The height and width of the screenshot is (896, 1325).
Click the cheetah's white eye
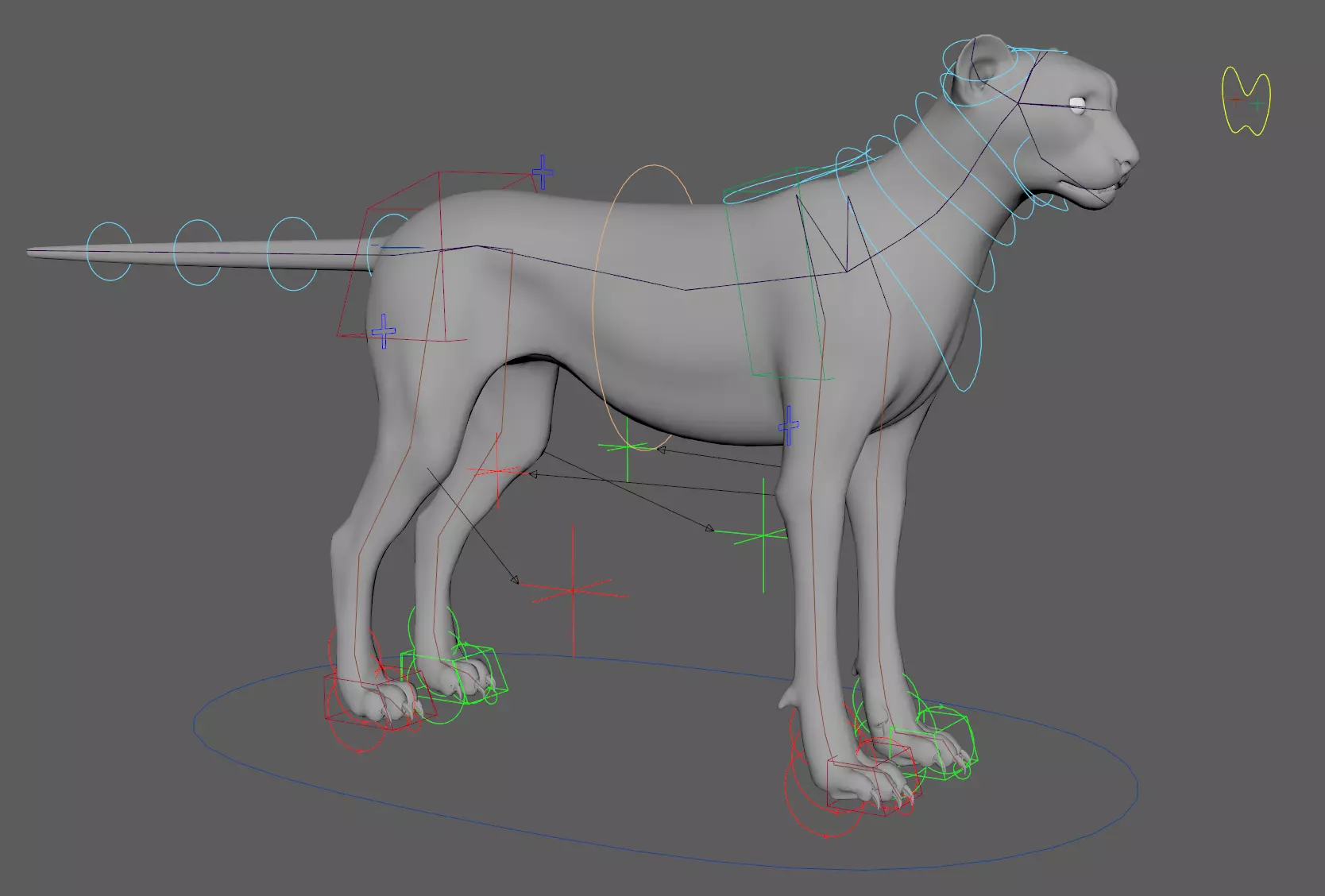[x=1078, y=105]
